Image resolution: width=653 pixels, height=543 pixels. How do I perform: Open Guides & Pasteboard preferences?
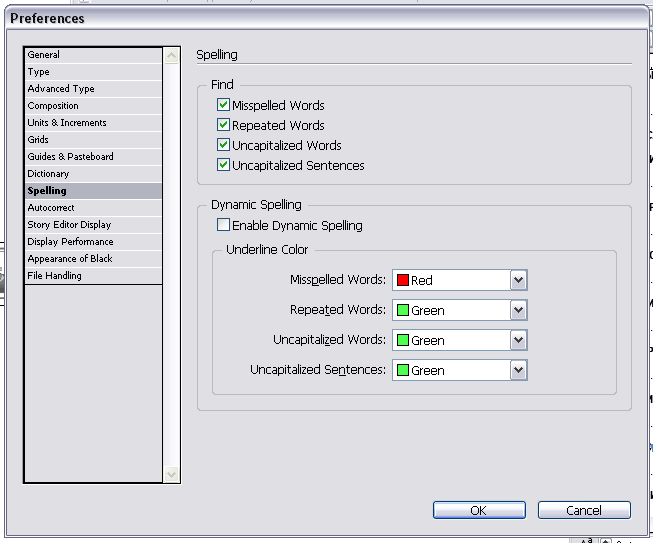(x=93, y=157)
